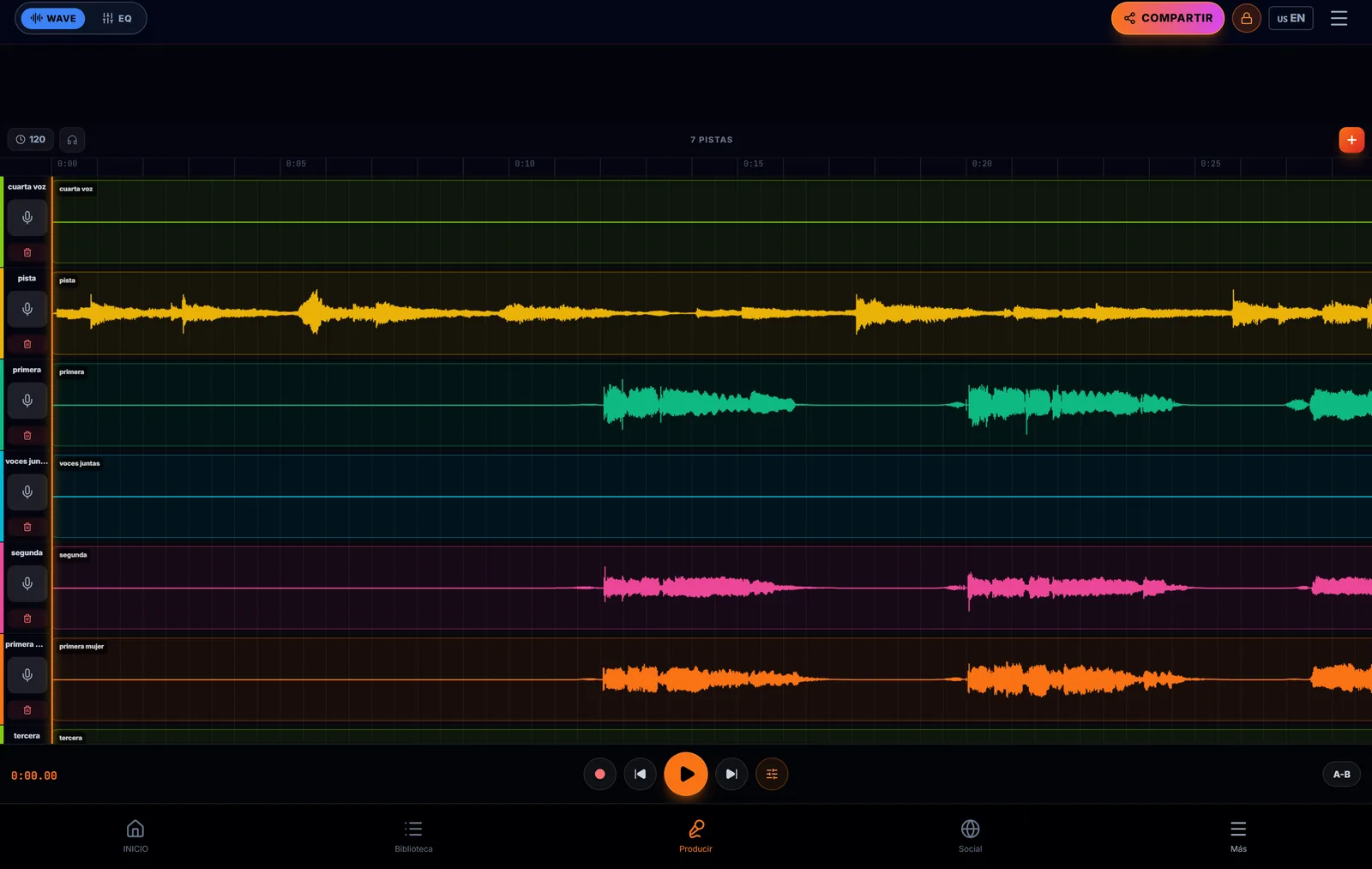Screen dimensions: 1372x869
Task: Click the yellow pista waveform
Action: coord(712,313)
